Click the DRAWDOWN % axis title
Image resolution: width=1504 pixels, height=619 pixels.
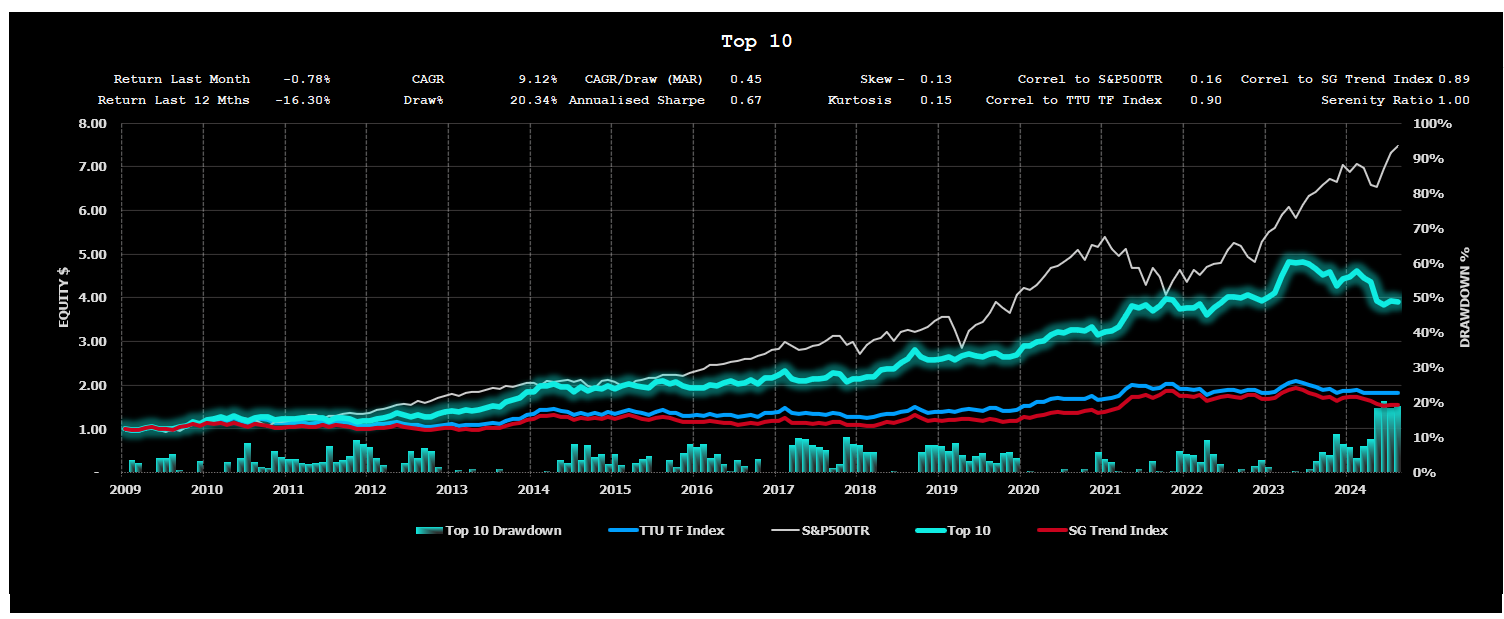coord(1465,298)
